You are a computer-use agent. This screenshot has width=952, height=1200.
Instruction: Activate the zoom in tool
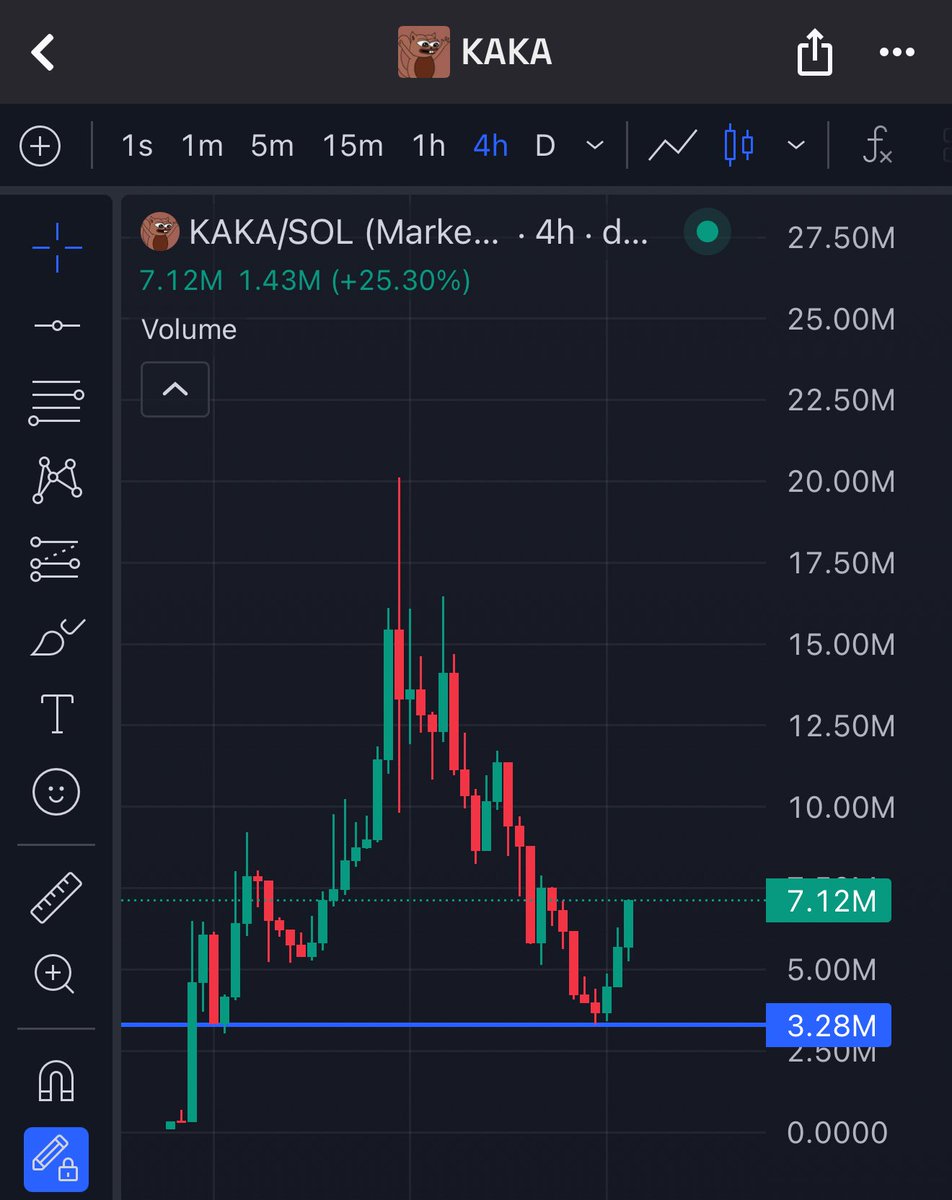click(x=55, y=974)
